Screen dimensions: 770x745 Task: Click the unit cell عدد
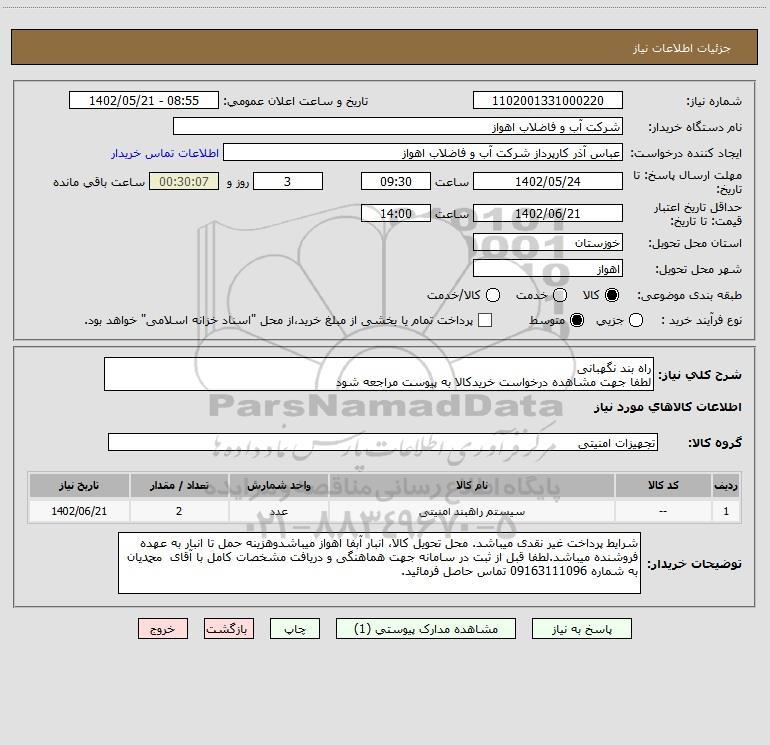[278, 512]
